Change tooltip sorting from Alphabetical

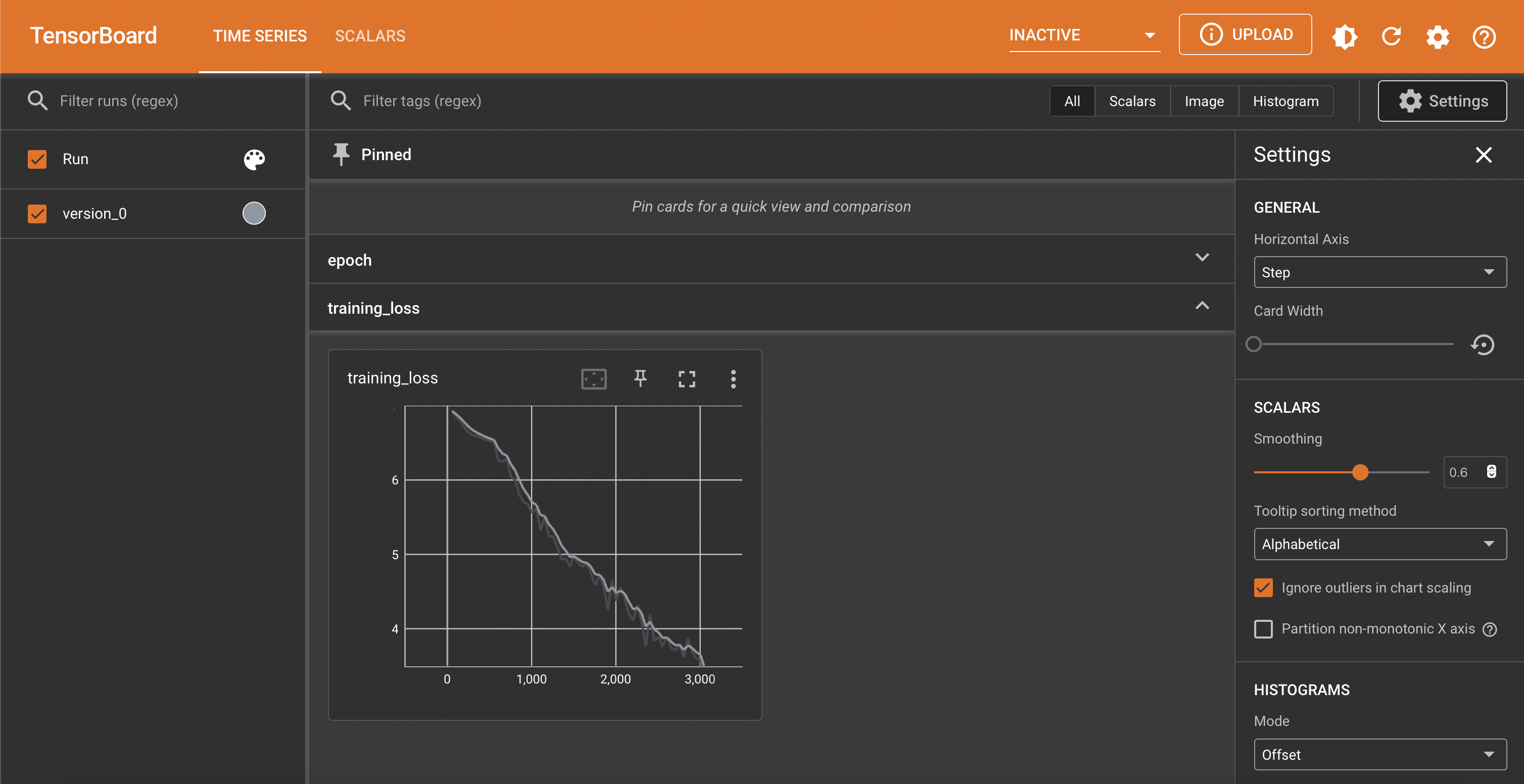point(1379,544)
